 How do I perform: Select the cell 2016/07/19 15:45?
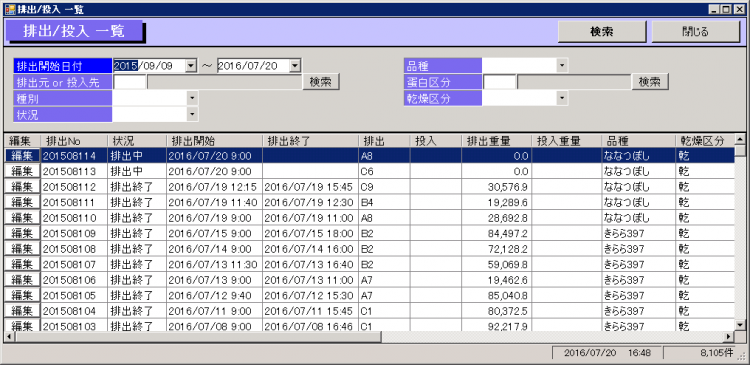click(310, 187)
